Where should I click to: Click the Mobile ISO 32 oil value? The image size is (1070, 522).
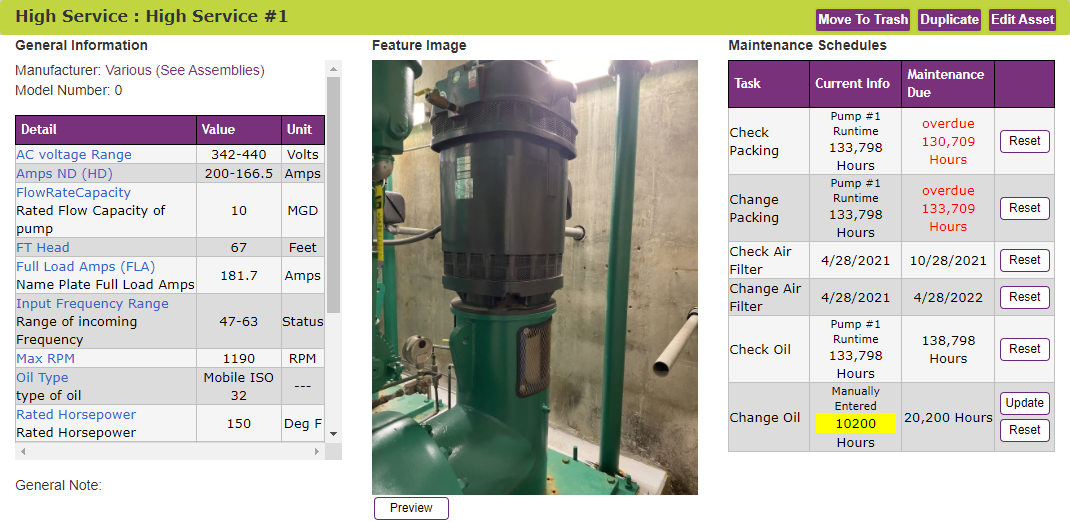[239, 386]
